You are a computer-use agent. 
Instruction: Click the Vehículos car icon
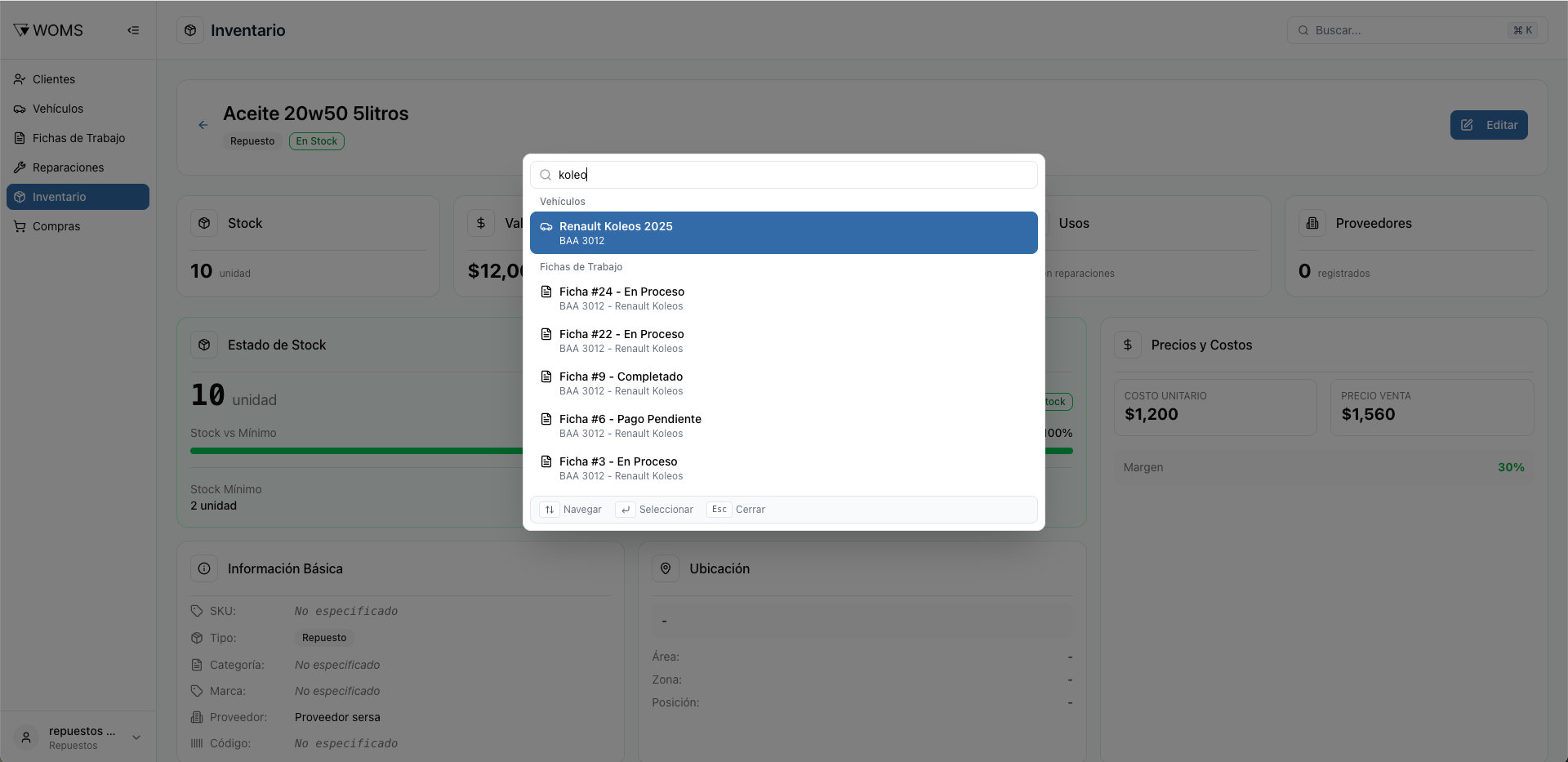coord(20,109)
